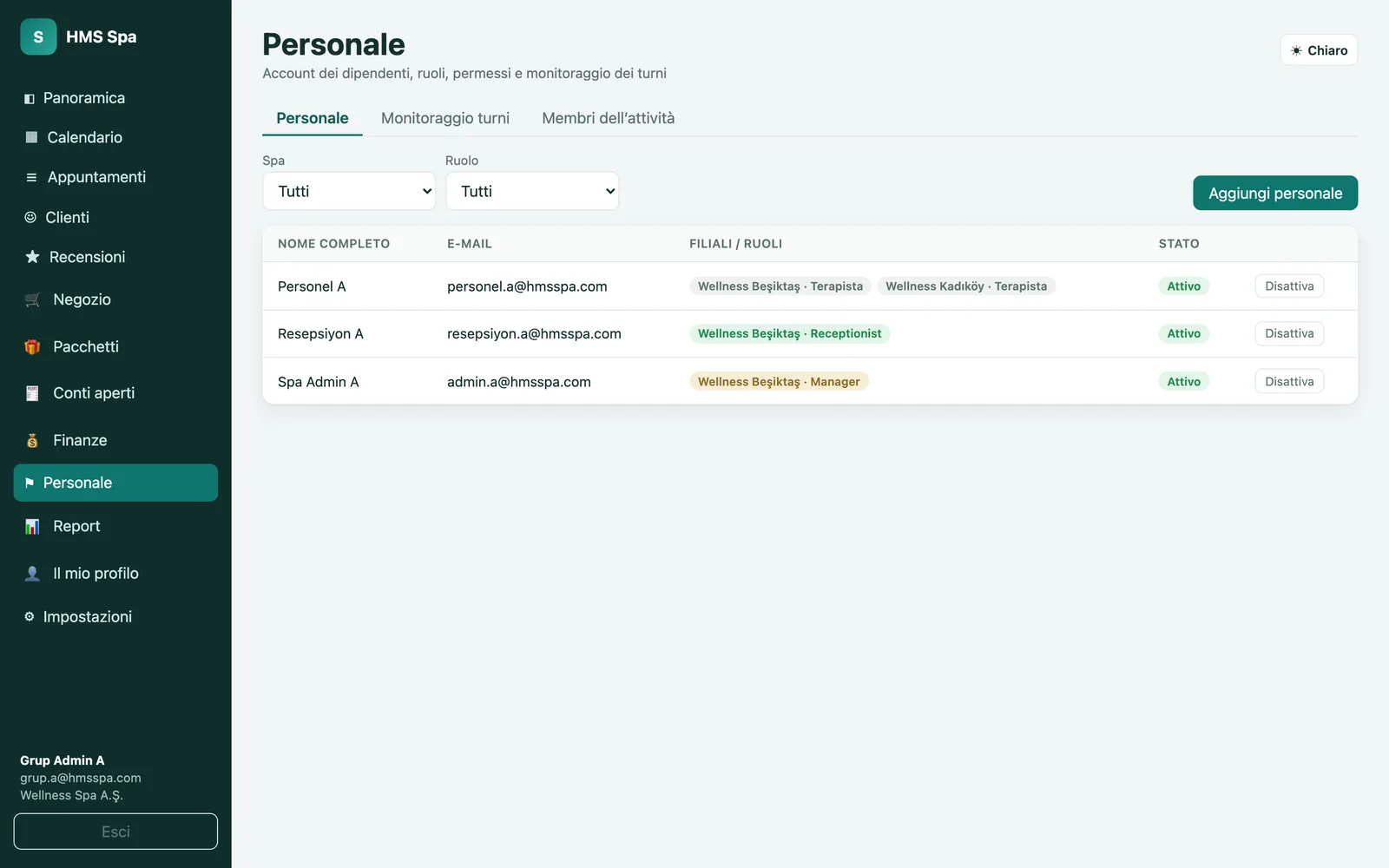1389x868 pixels.
Task: Select the Pacchetti gift icon
Action: point(32,346)
